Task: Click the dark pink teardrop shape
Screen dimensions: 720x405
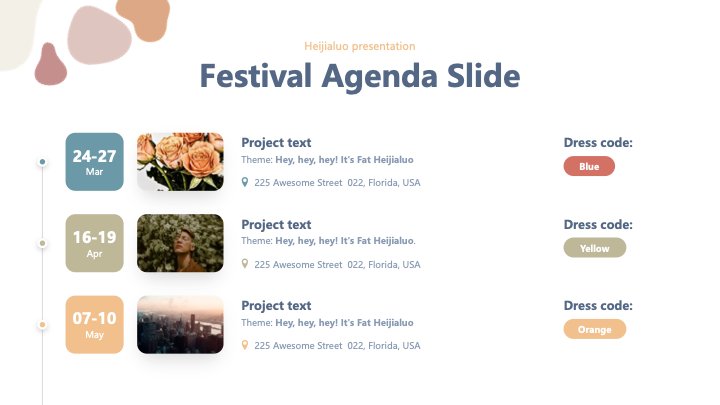Action: pos(50,65)
